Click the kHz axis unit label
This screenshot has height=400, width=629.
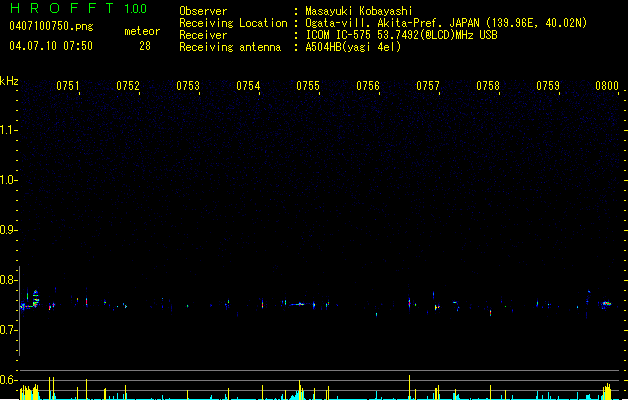tap(9, 81)
